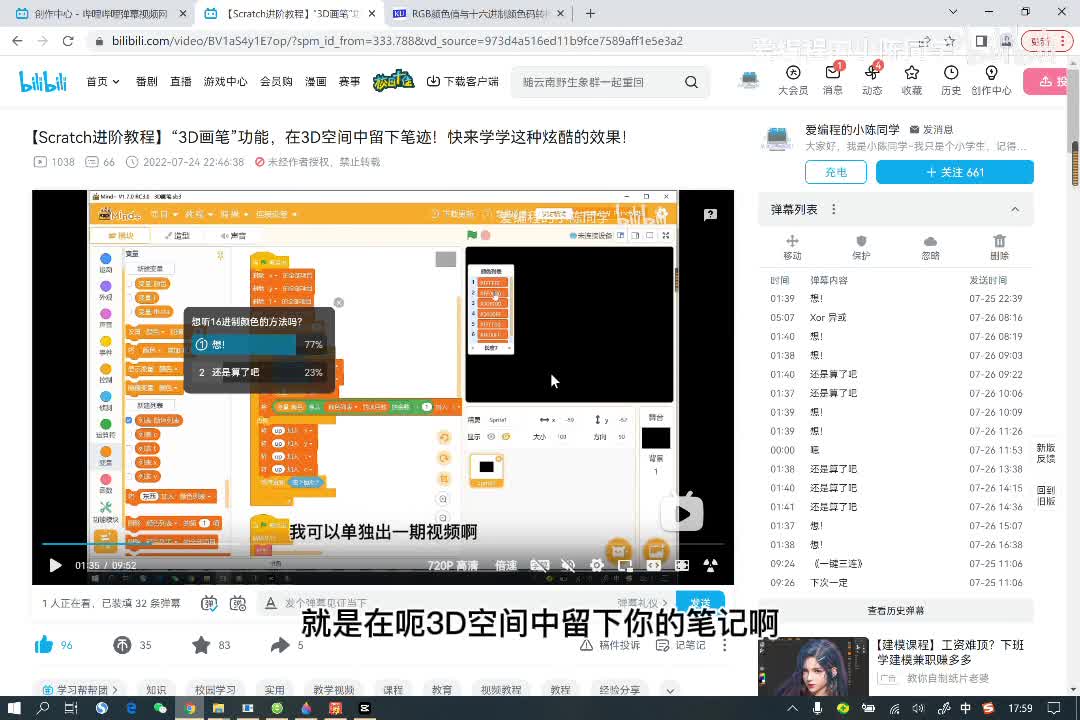Open the 建模课程 ad thumbnail
This screenshot has height=720, width=1080.
pos(813,666)
